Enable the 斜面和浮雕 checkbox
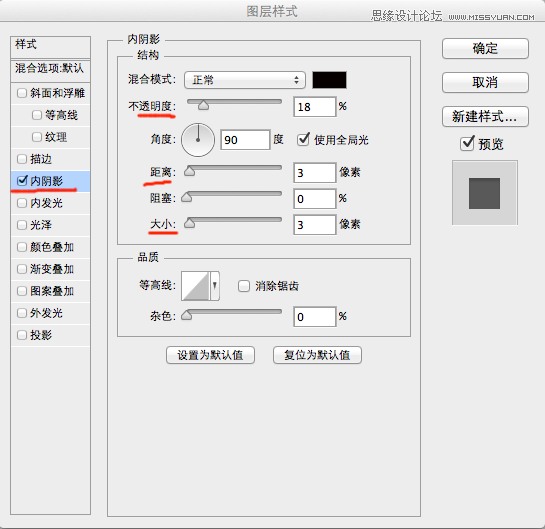Image resolution: width=545 pixels, height=529 pixels. point(22,93)
